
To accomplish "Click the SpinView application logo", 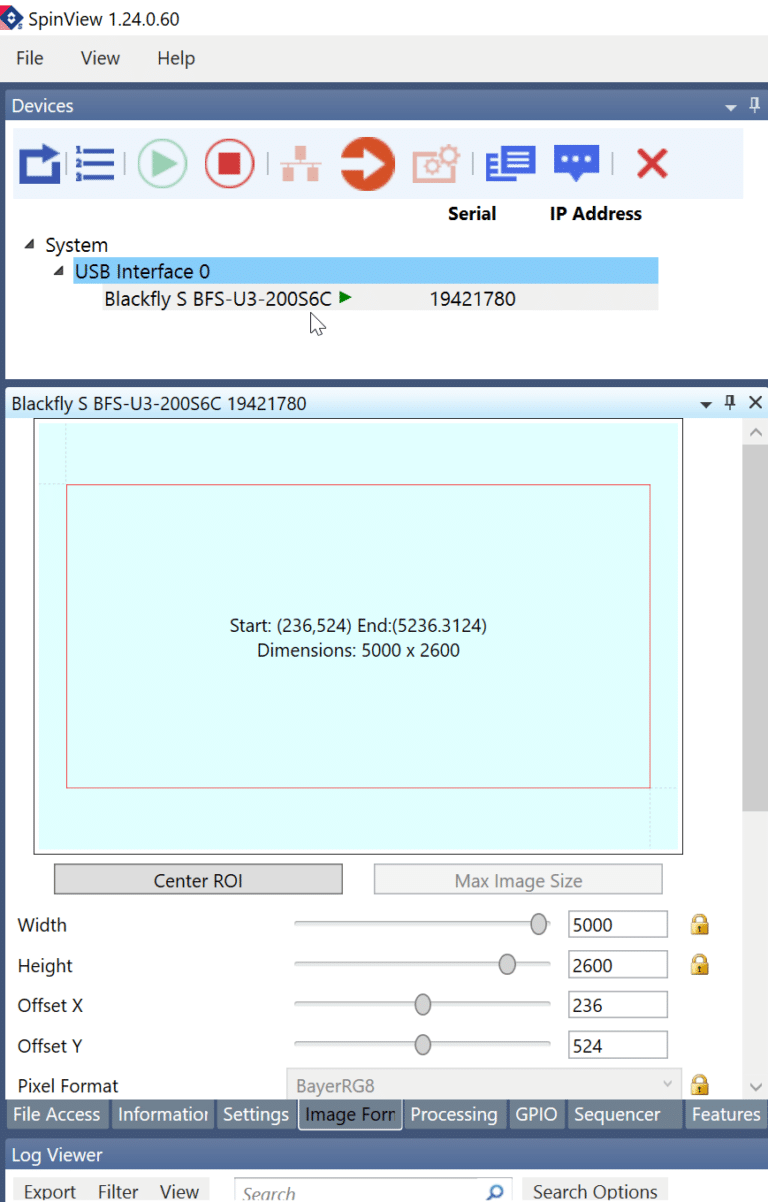I will pyautogui.click(x=12, y=19).
